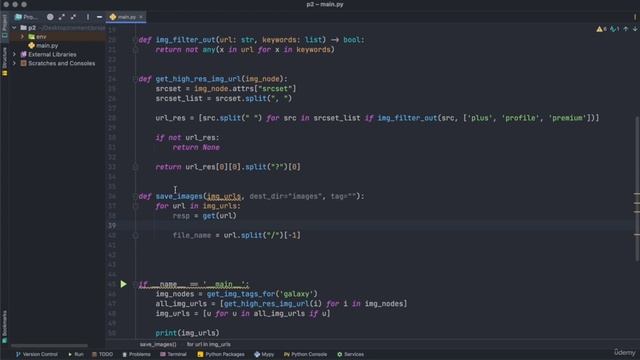This screenshot has width=640, height=360.
Task: Go to previous highlighted error arrow
Action: pyautogui.click(x=626, y=29)
